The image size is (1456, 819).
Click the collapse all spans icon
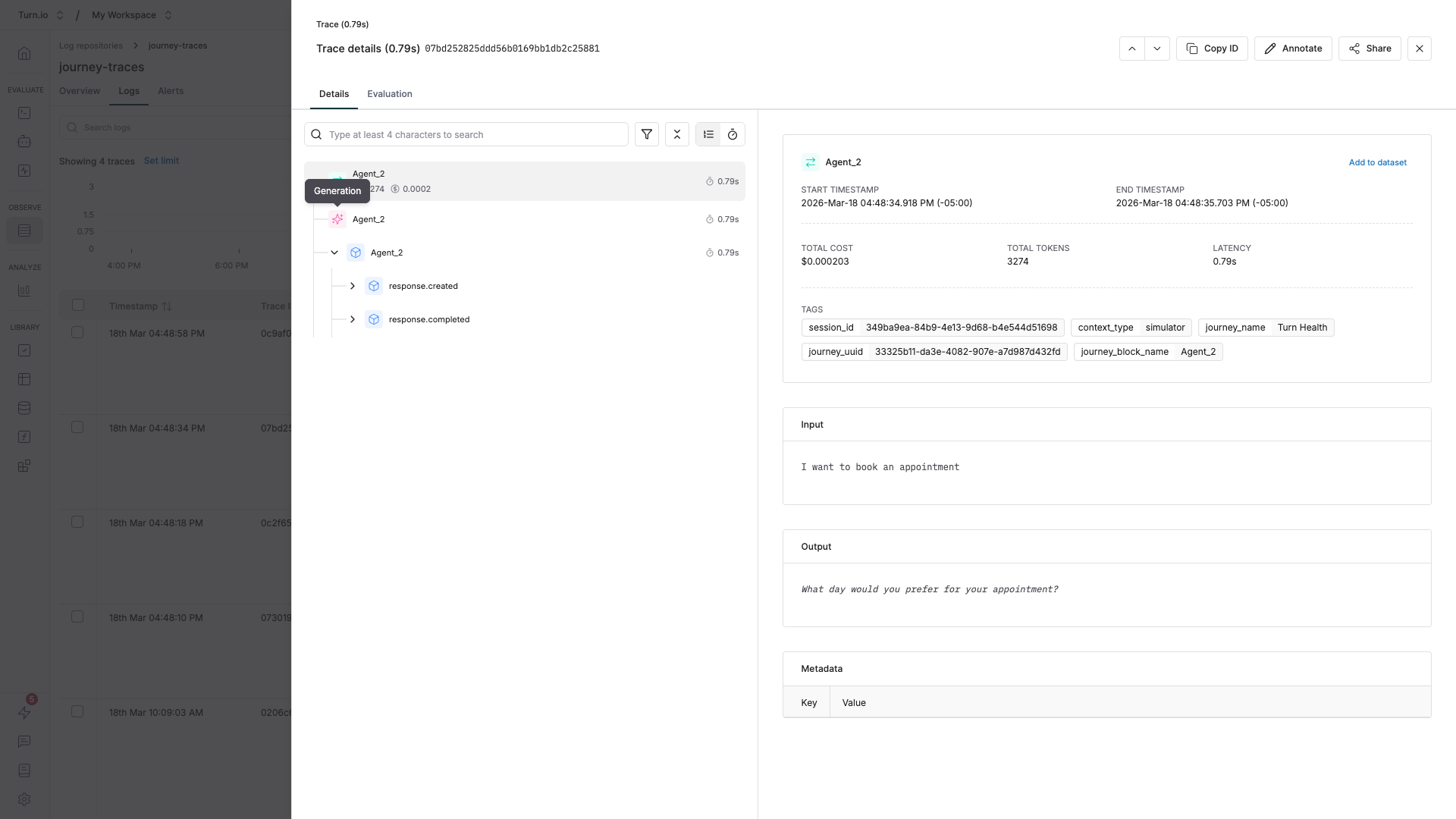(676, 134)
